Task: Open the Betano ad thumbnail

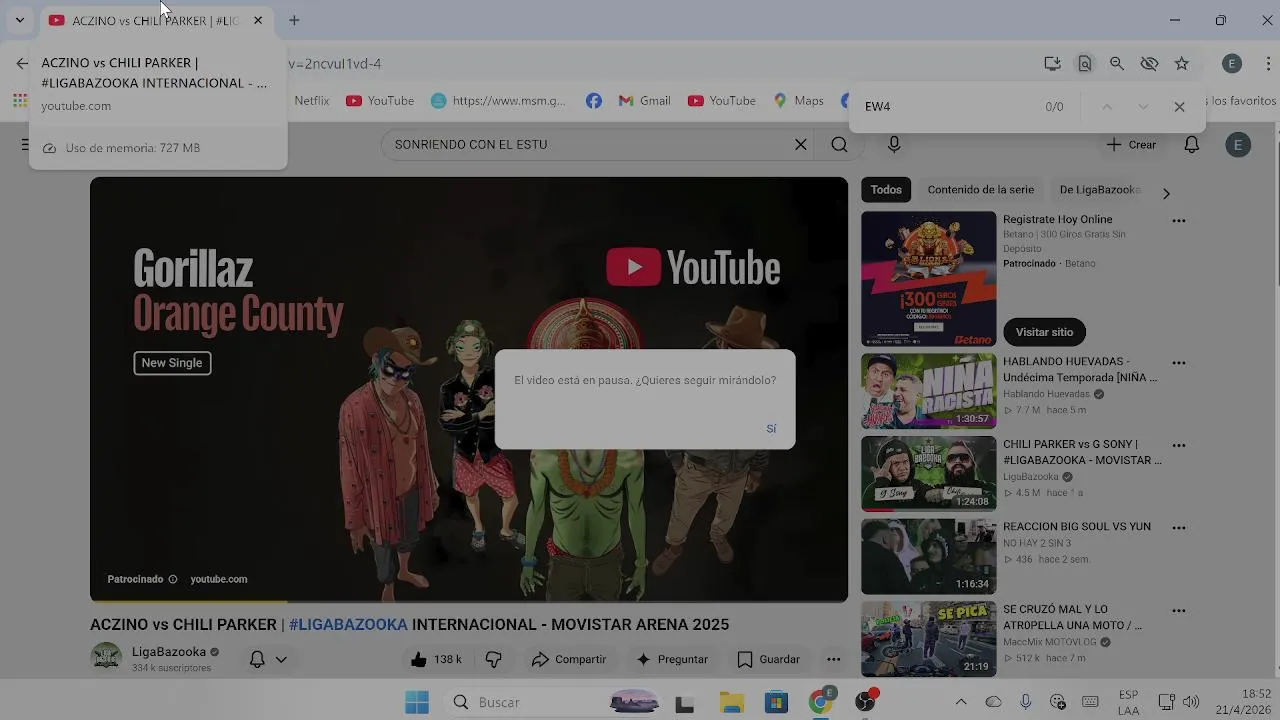Action: [x=929, y=278]
